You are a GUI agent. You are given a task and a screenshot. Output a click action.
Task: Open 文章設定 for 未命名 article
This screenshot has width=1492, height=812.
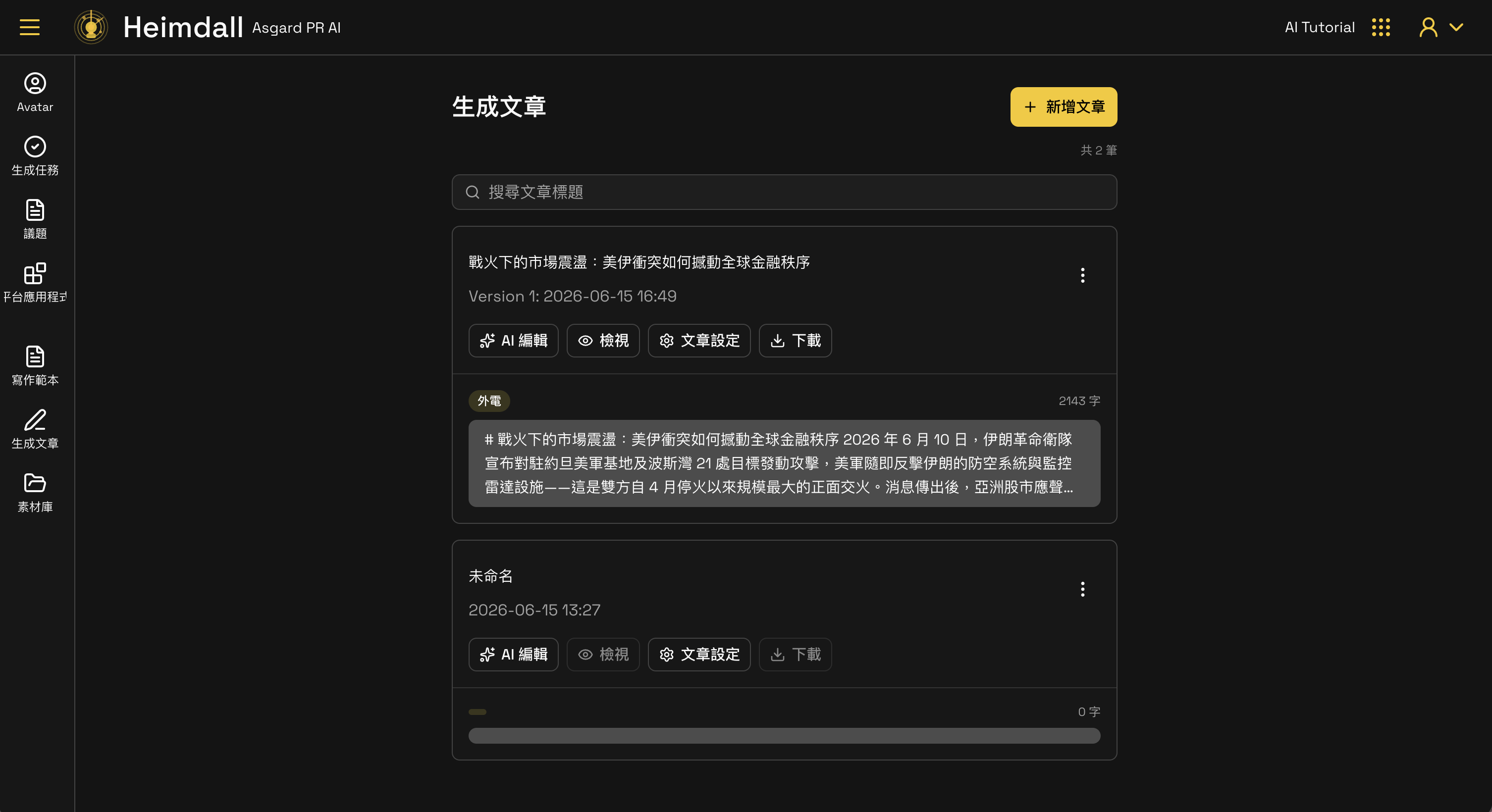(699, 654)
